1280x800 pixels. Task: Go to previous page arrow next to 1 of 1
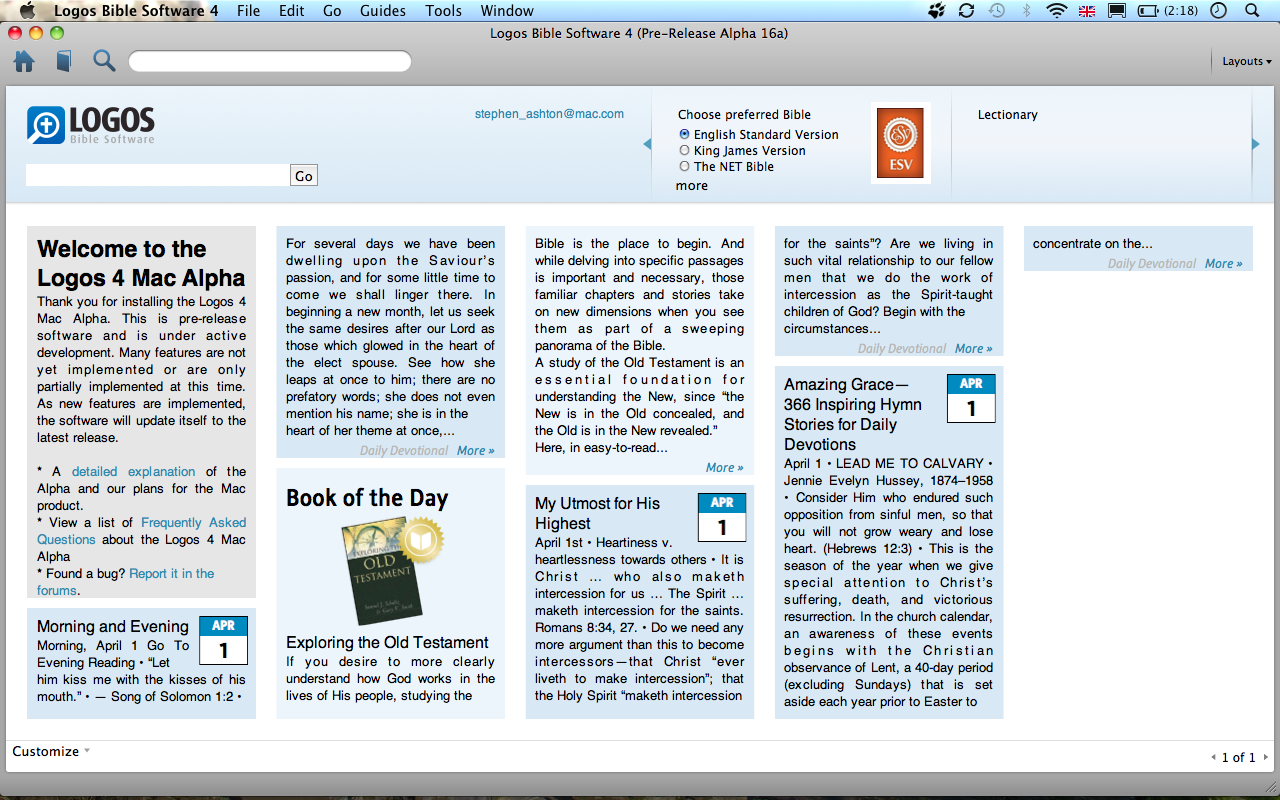click(1214, 758)
